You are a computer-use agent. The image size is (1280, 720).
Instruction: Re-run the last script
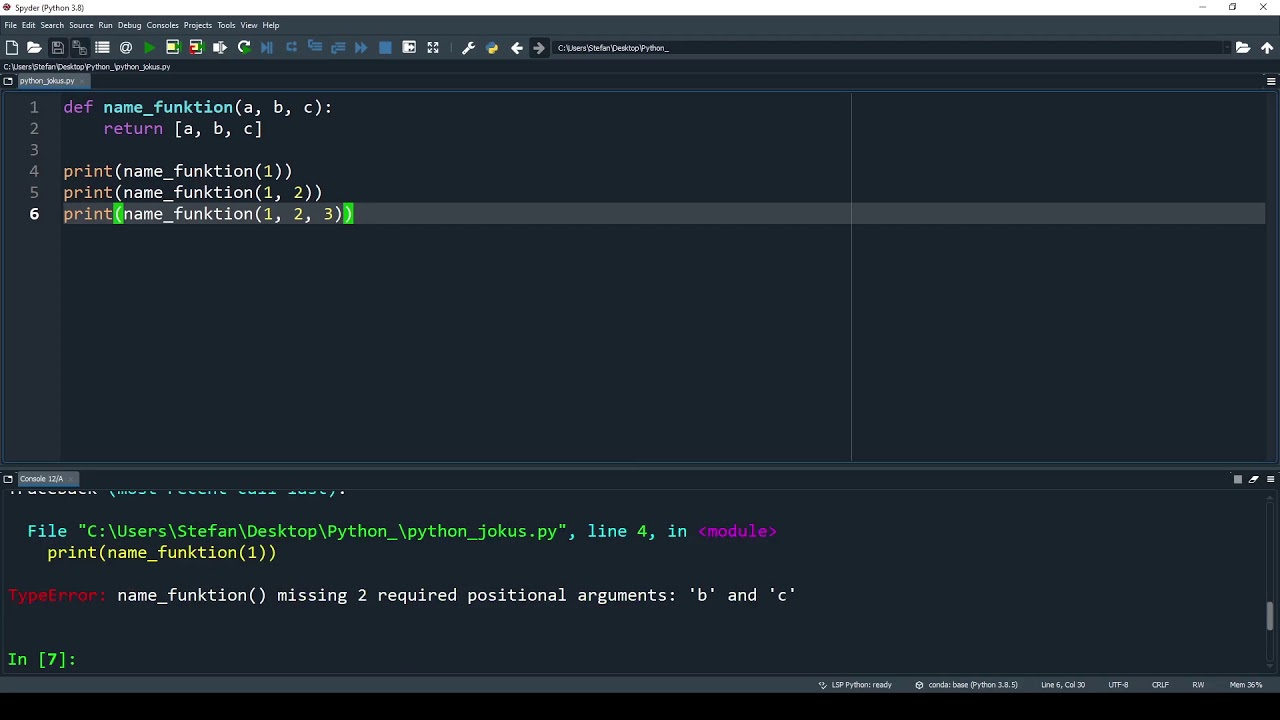click(x=244, y=47)
